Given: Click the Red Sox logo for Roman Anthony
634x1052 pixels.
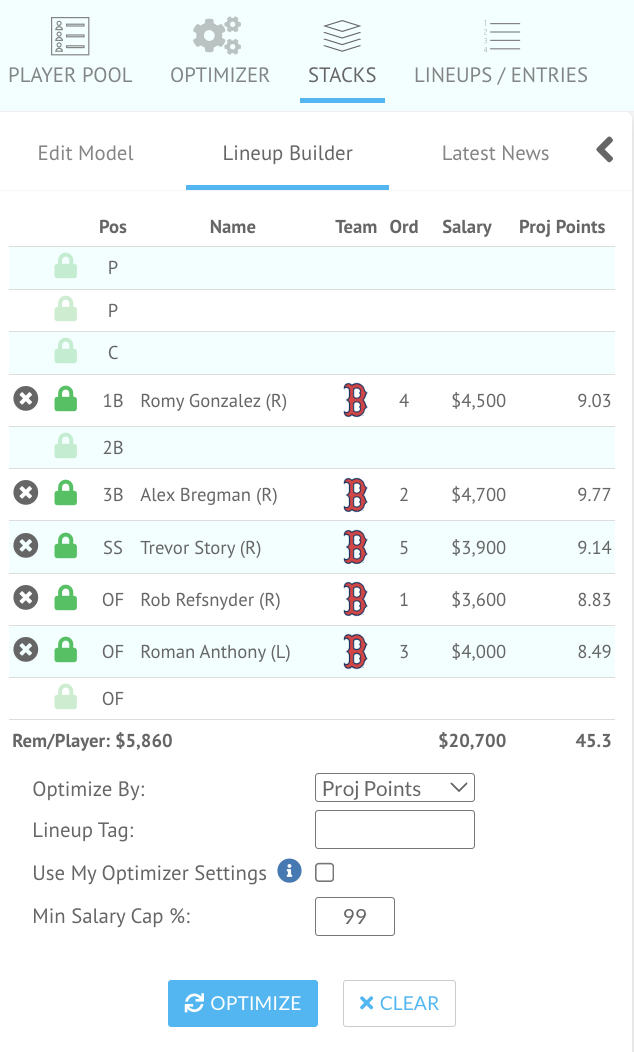Looking at the screenshot, I should point(355,652).
